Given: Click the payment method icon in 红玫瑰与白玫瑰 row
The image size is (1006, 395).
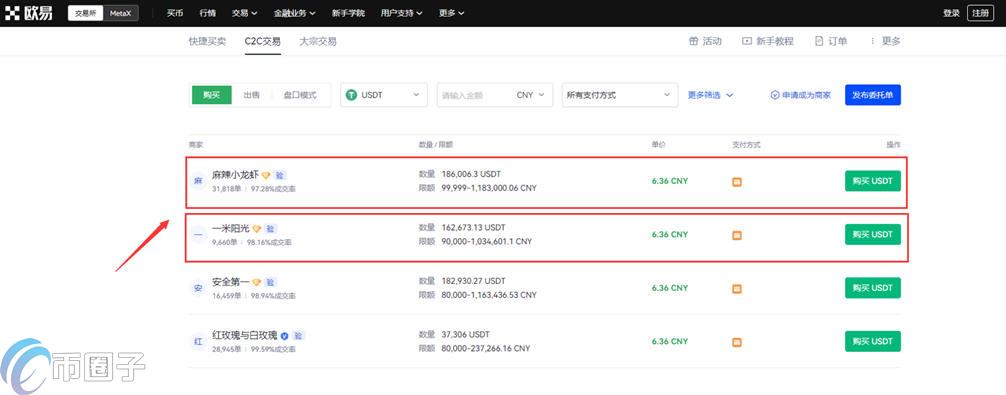Looking at the screenshot, I should pyautogui.click(x=737, y=342).
